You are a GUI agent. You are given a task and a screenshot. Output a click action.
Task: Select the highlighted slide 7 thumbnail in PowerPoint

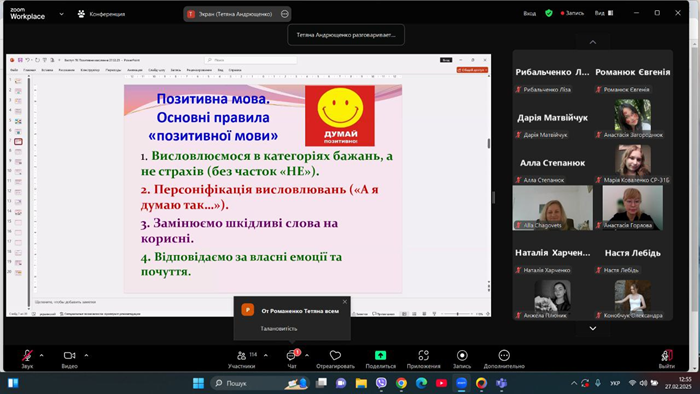tap(18, 141)
